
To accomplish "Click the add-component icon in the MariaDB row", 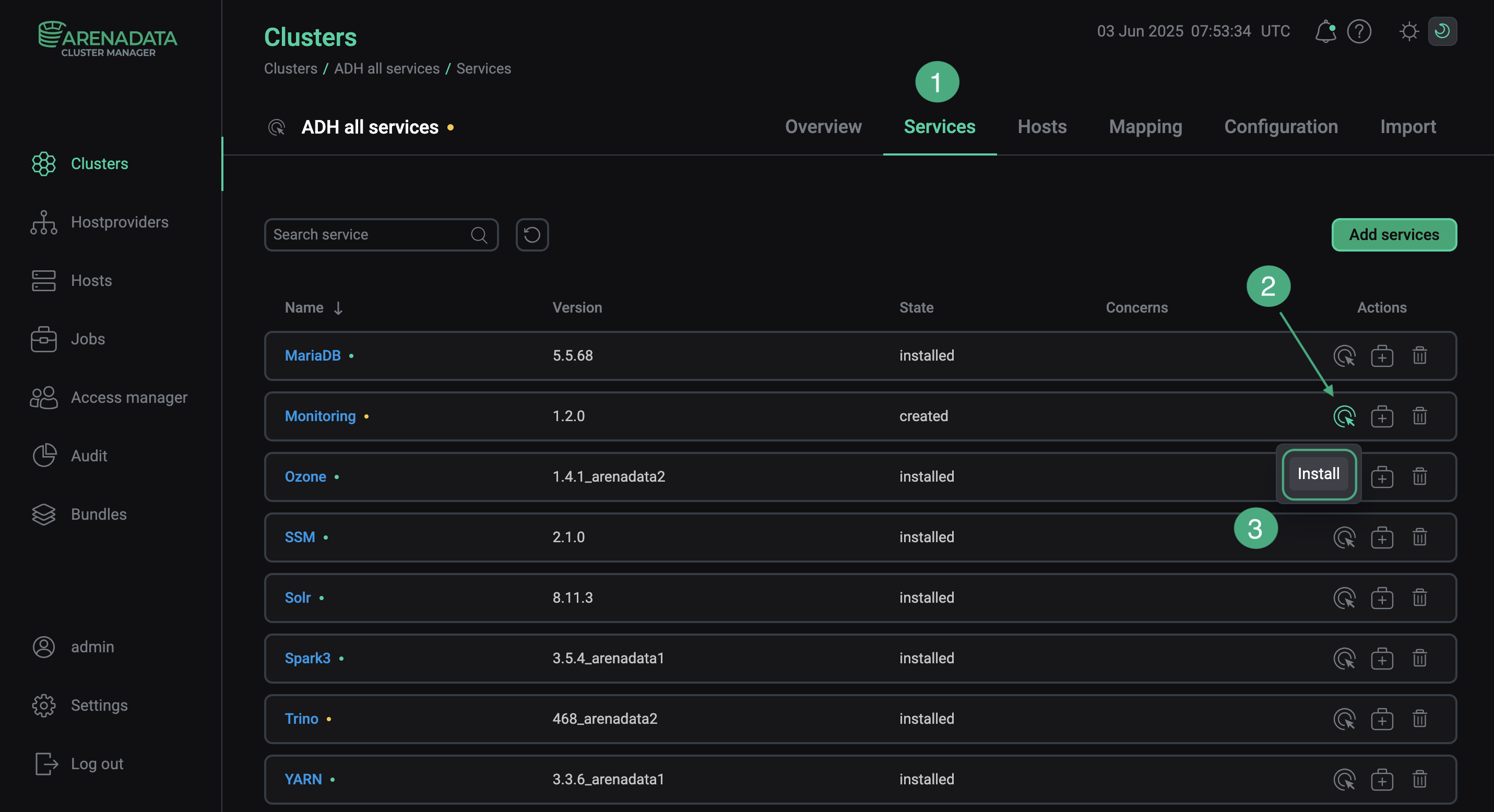I will pyautogui.click(x=1382, y=356).
